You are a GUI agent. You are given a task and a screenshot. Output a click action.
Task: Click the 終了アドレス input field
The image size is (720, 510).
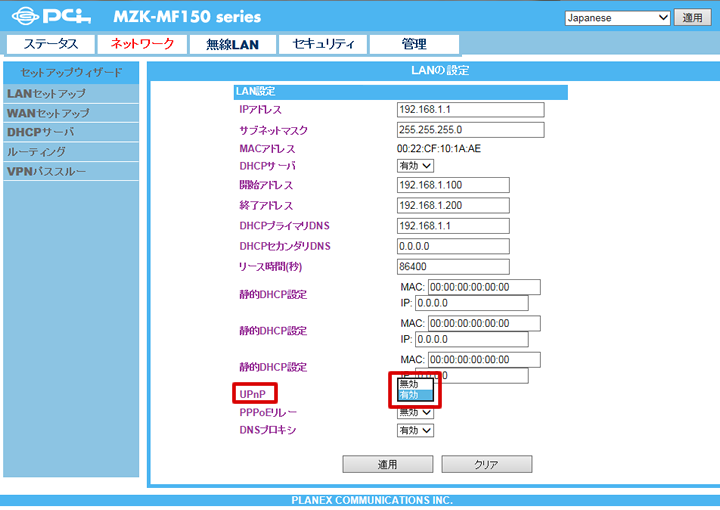coord(453,205)
